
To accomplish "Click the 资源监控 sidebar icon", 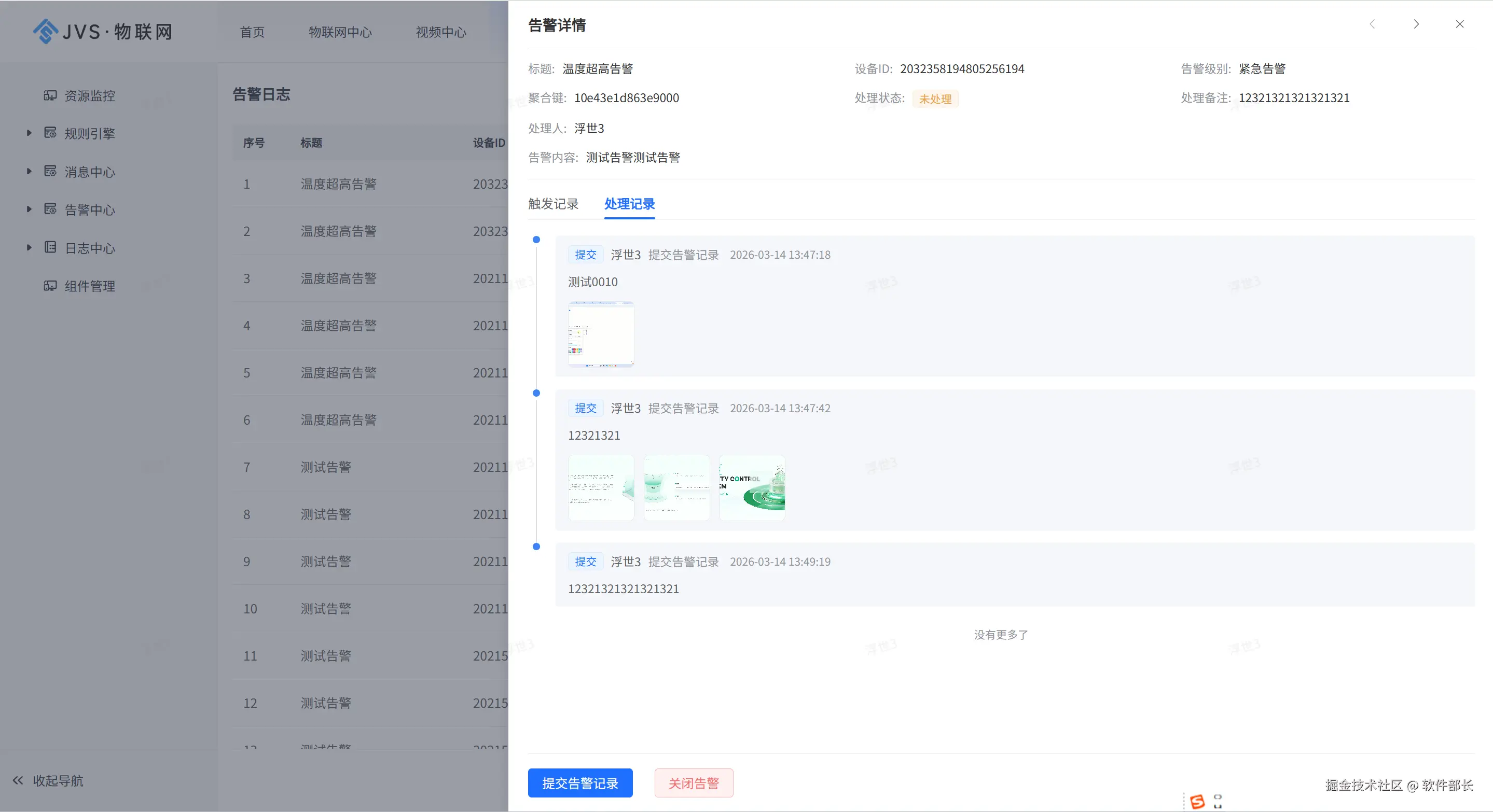I will tap(50, 95).
